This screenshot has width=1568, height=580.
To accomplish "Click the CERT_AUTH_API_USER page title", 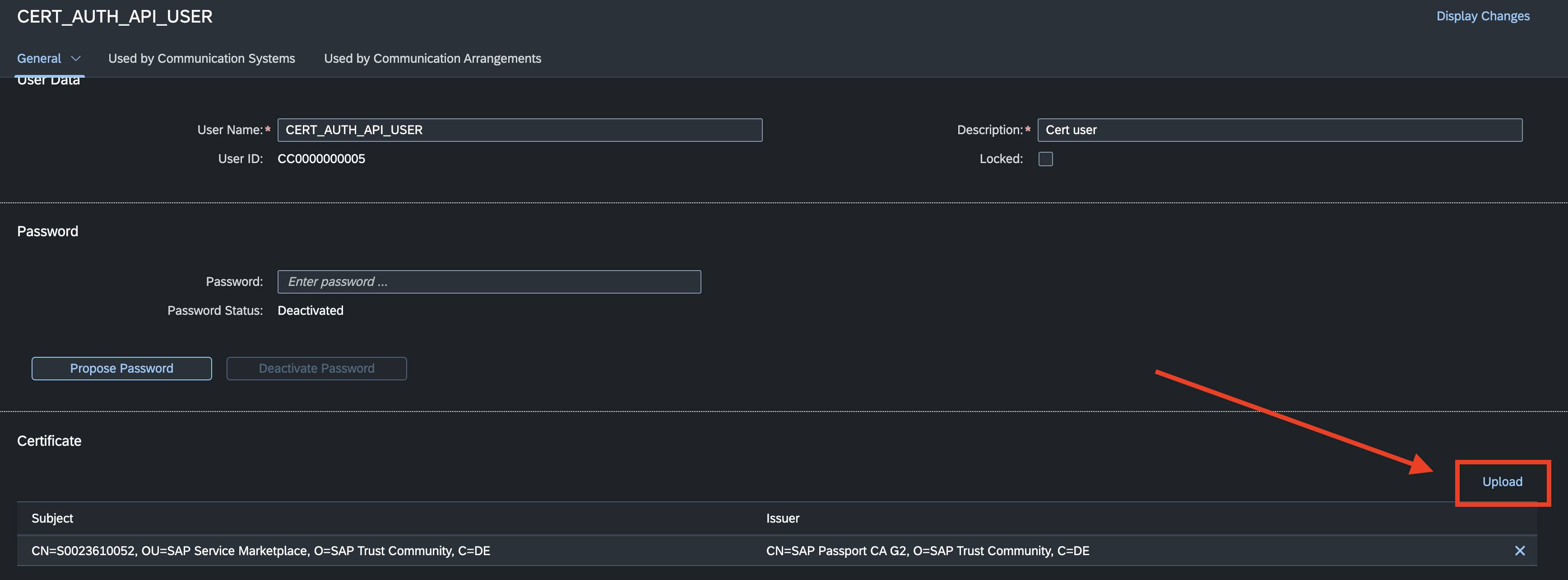I will coord(115,16).
